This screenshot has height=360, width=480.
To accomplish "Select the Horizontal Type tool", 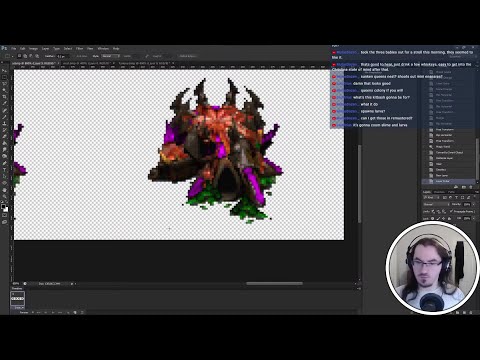I will coord(5,170).
